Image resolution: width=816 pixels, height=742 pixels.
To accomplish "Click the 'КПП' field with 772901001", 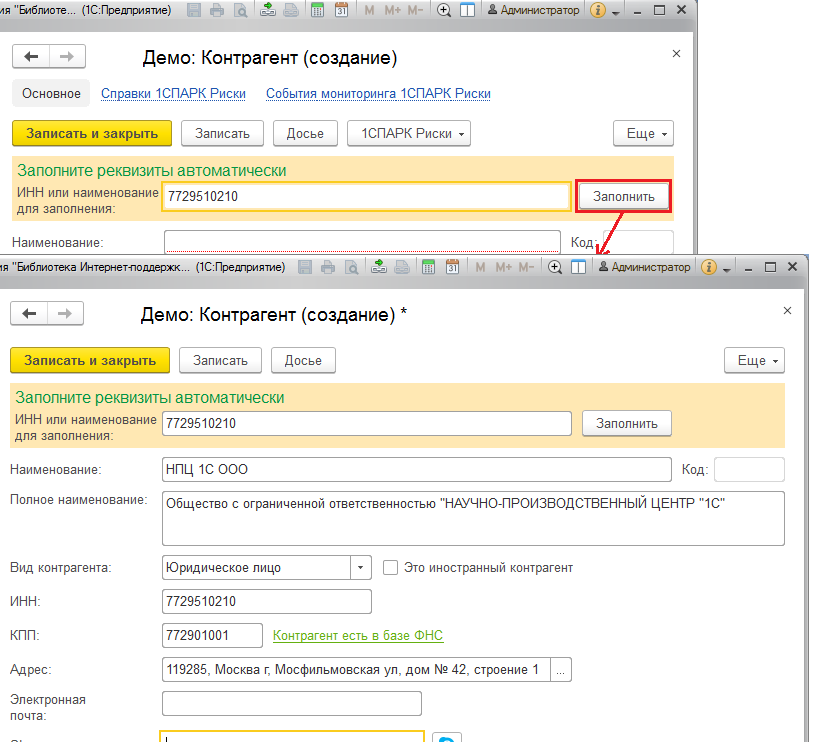I will pos(212,635).
